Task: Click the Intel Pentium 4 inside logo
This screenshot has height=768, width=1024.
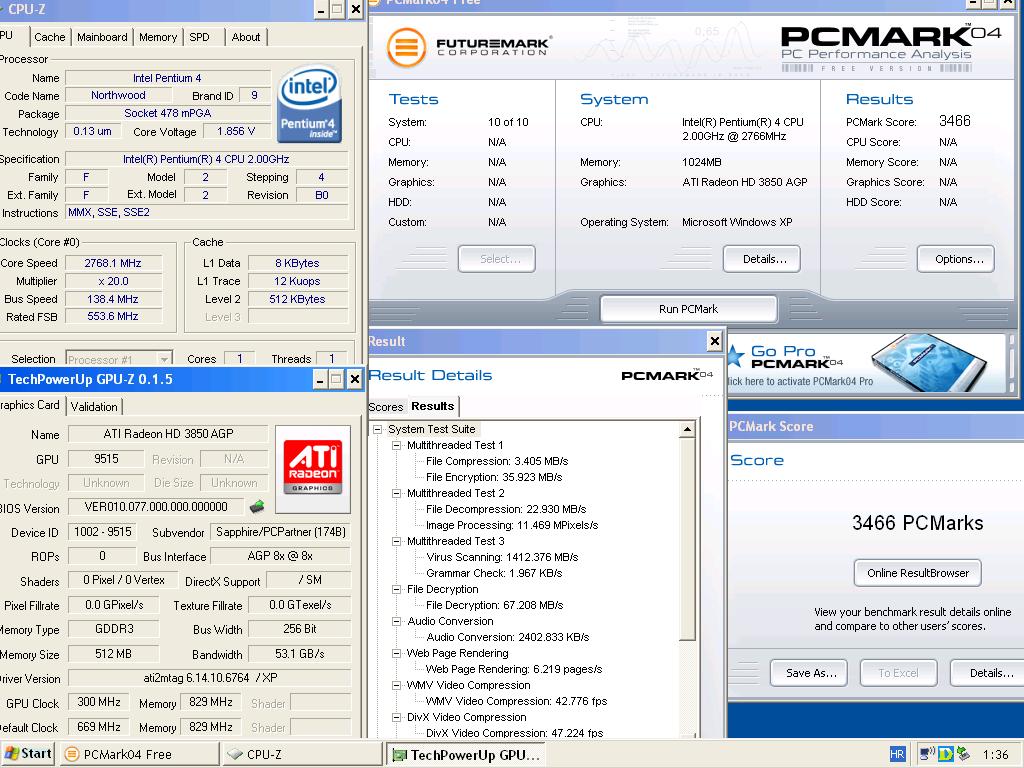Action: (309, 104)
